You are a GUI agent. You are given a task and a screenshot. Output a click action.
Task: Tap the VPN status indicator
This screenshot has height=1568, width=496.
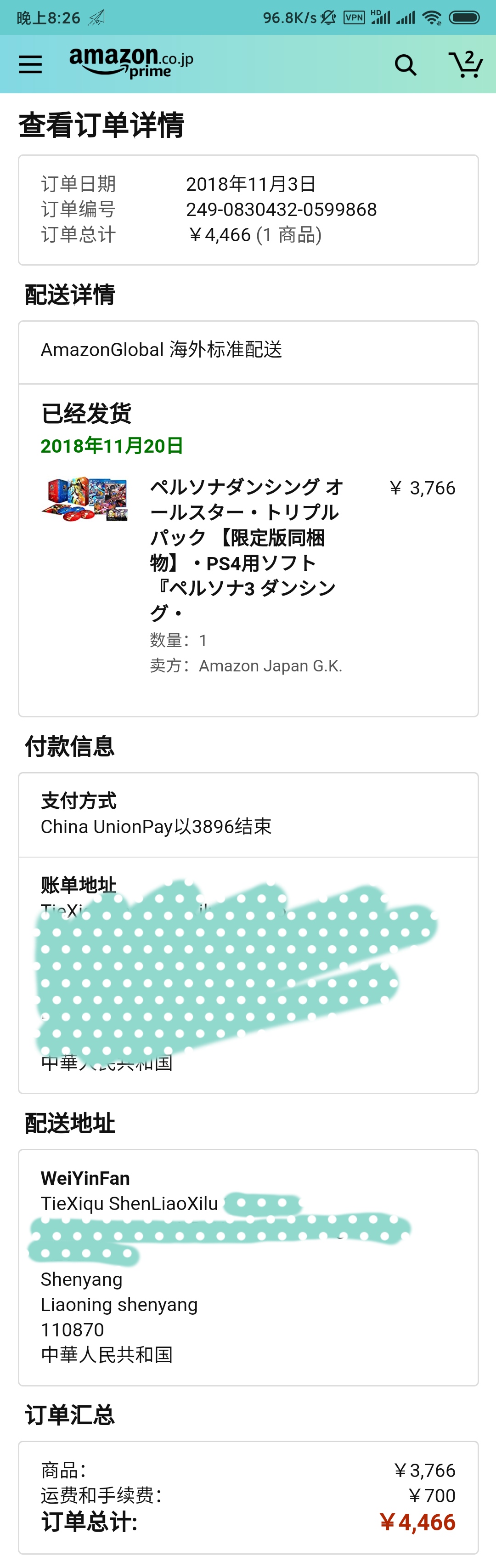[x=354, y=17]
